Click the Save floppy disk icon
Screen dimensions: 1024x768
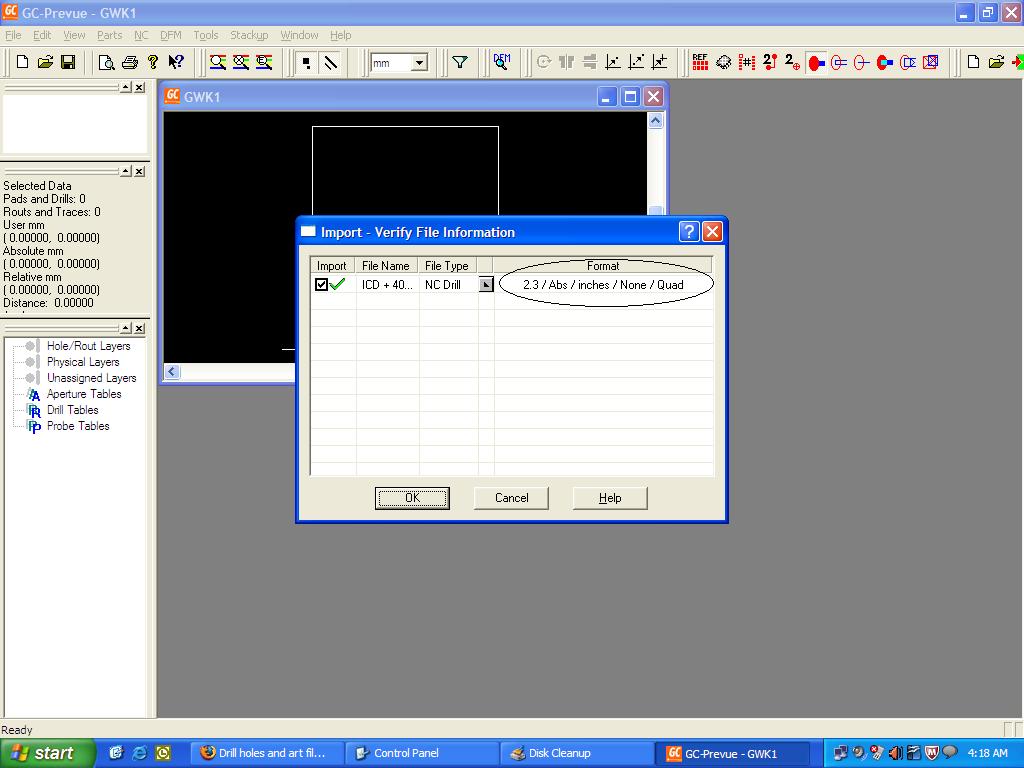pyautogui.click(x=68, y=62)
